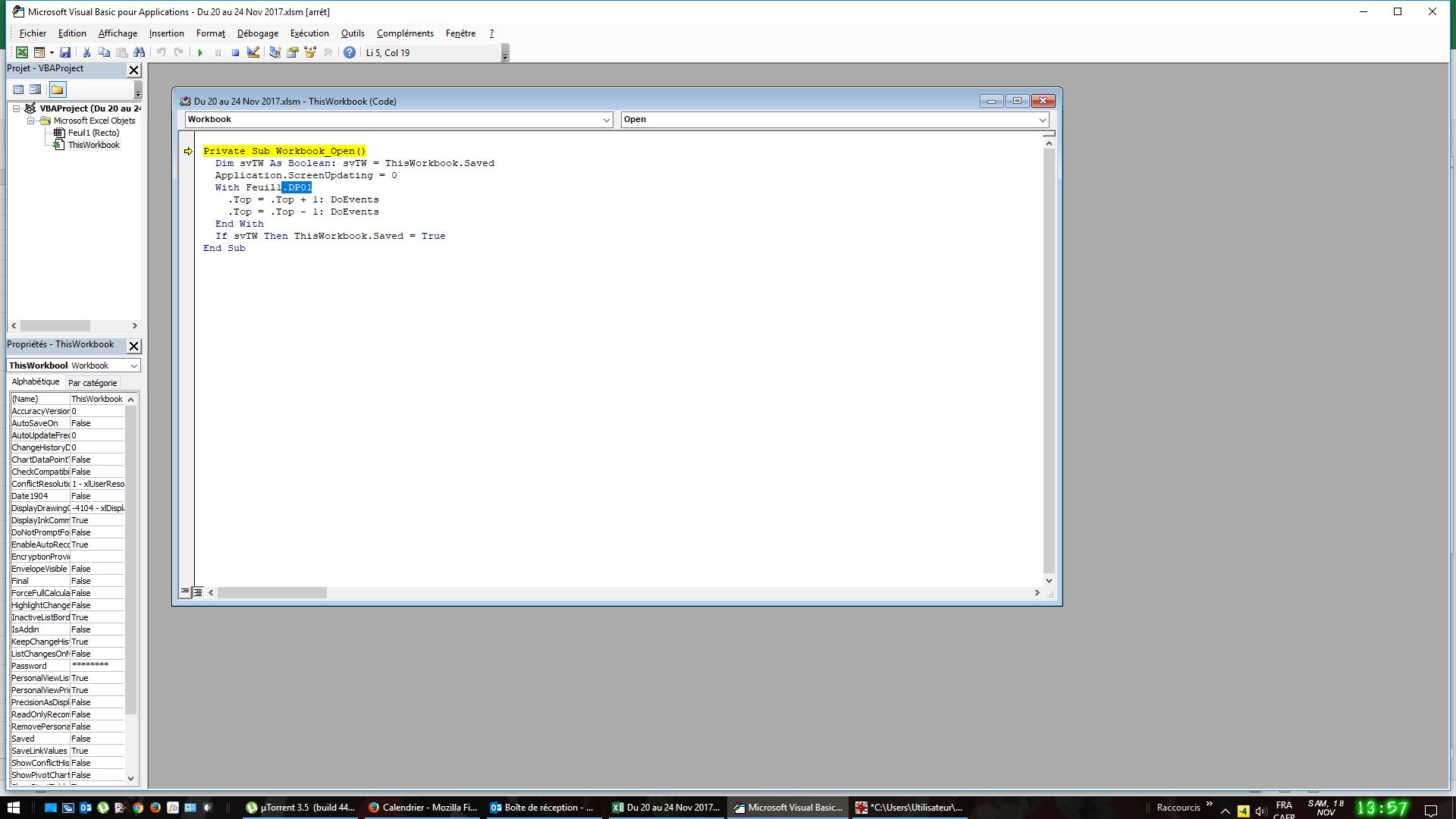Click the Pause (break) icon
Image resolution: width=1456 pixels, height=819 pixels.
click(218, 52)
